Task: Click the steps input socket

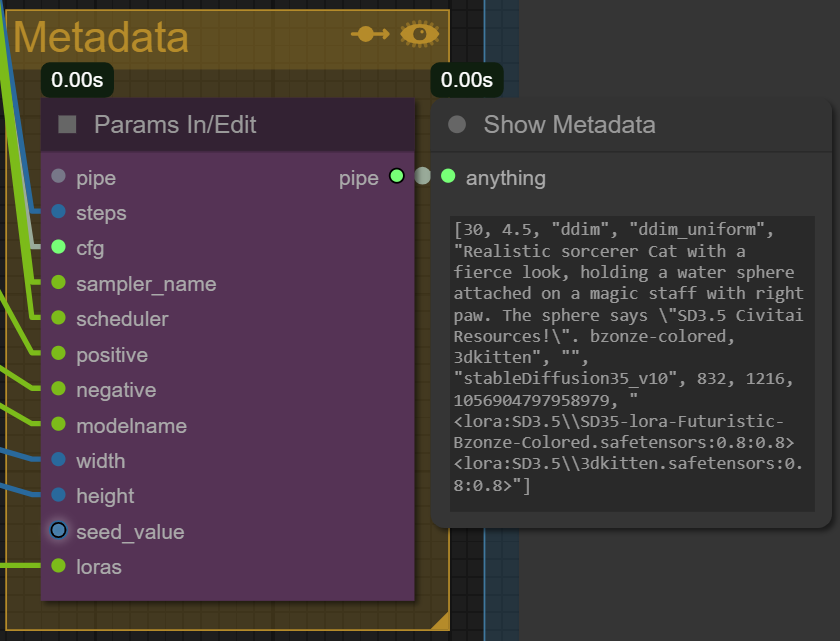Action: coord(58,212)
